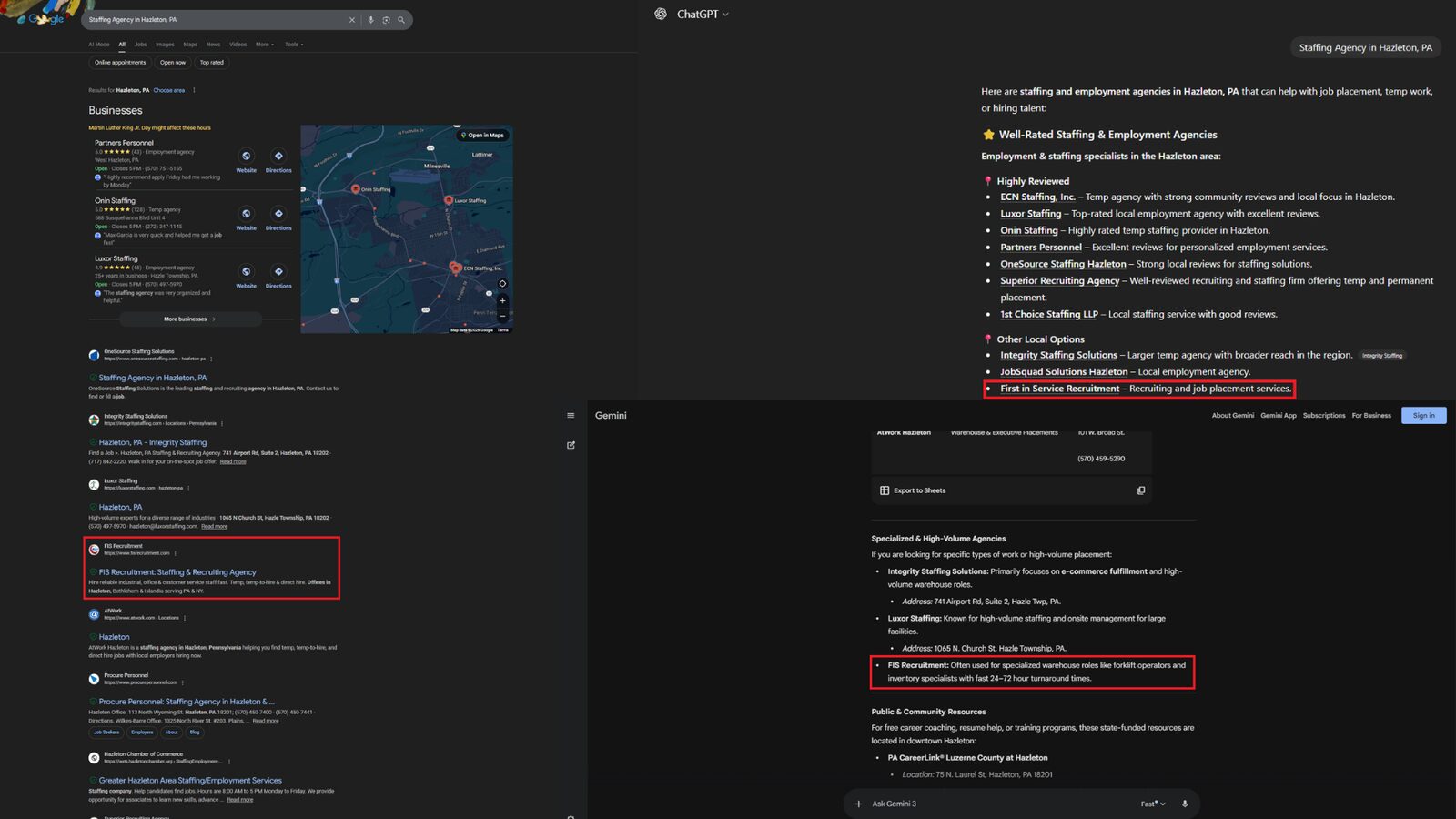Open the OneSource Staffing Solutions result options
The image size is (1456, 819).
point(211,359)
